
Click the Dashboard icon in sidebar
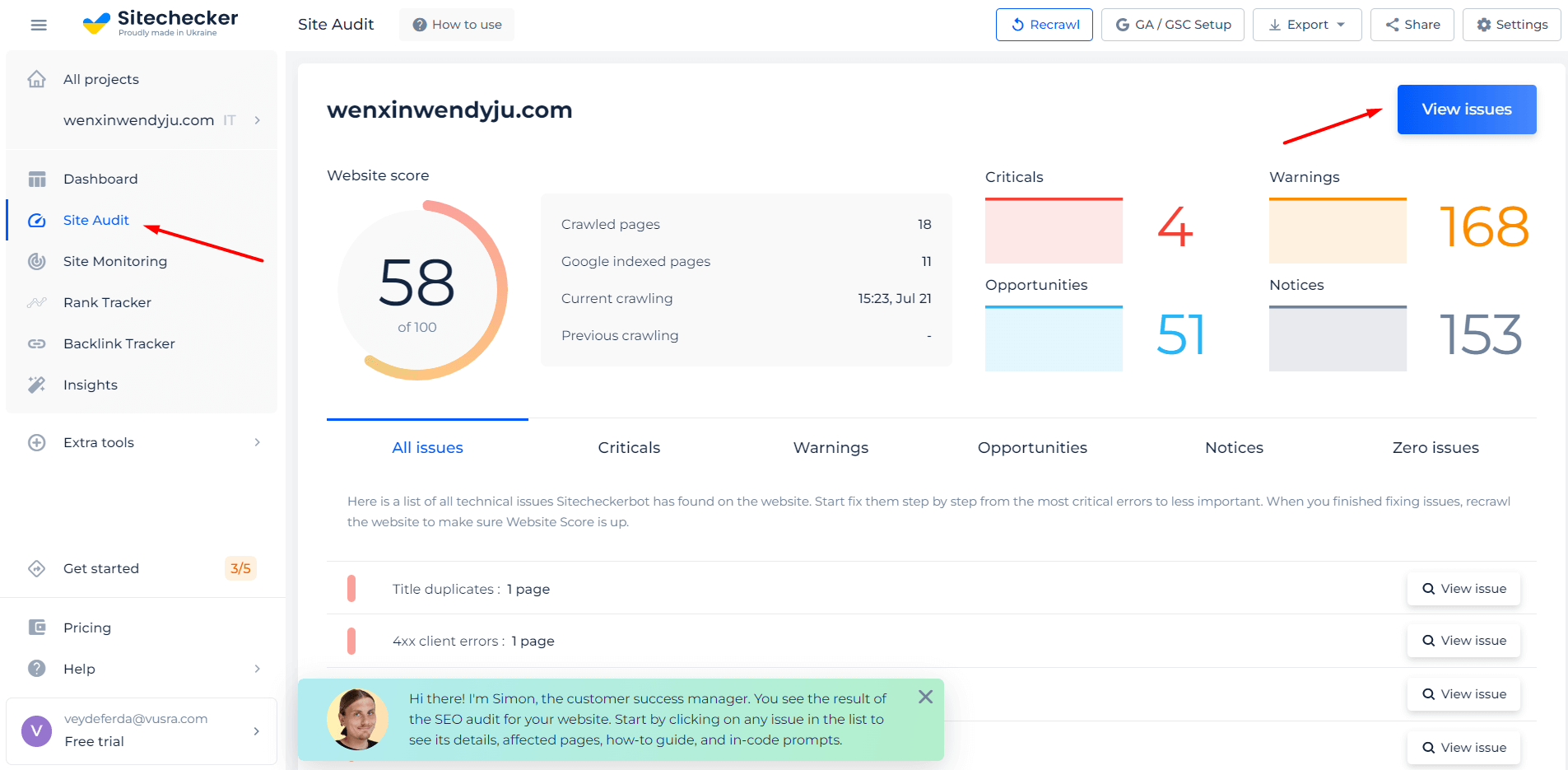[37, 179]
